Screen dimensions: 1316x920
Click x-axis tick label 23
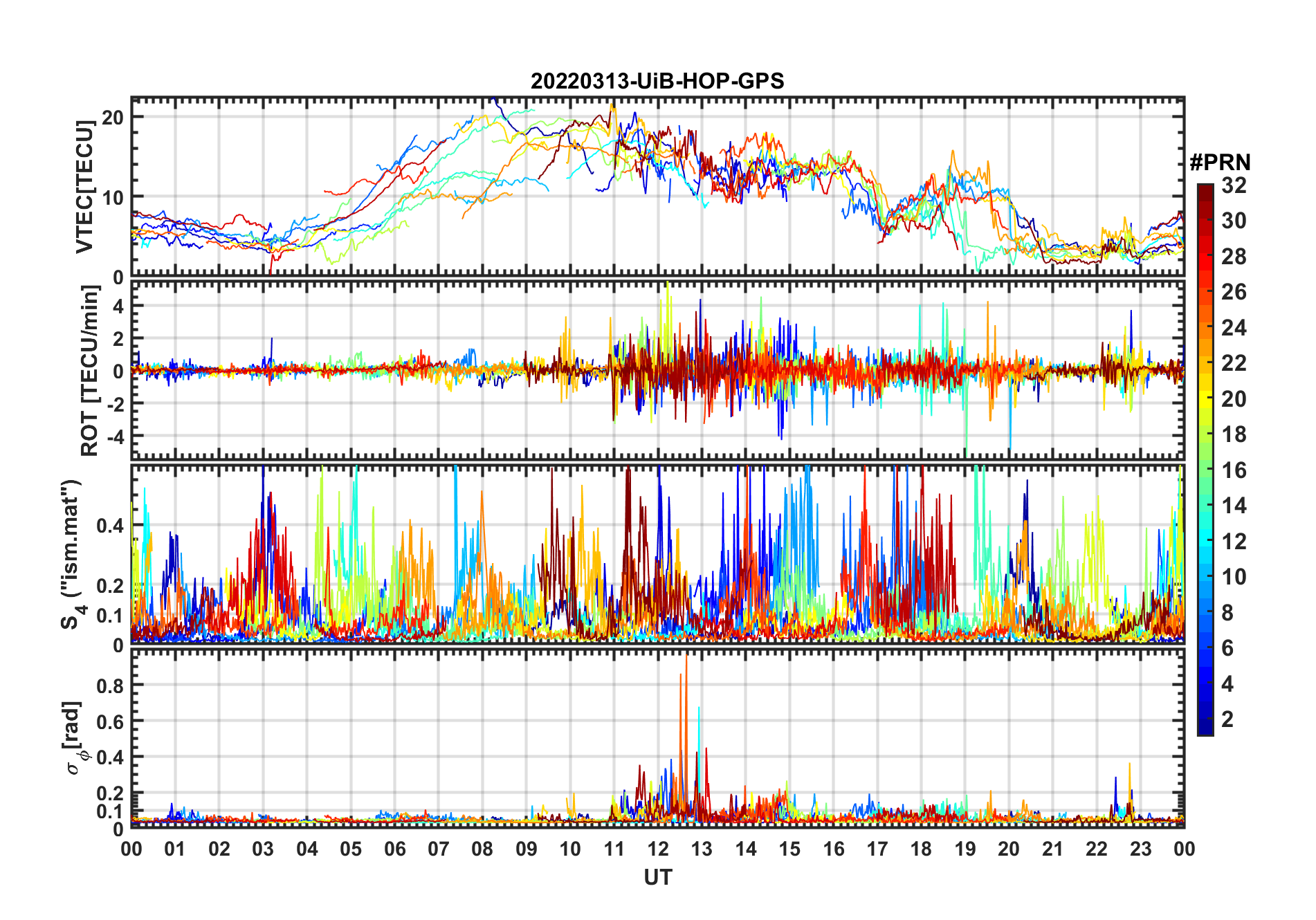coord(1140,849)
